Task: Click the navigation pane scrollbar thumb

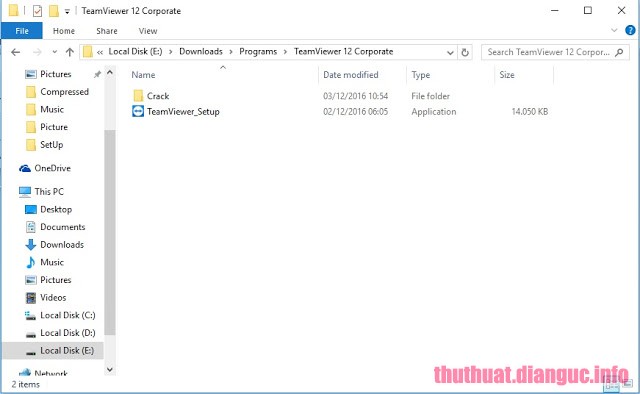Action: (x=109, y=233)
